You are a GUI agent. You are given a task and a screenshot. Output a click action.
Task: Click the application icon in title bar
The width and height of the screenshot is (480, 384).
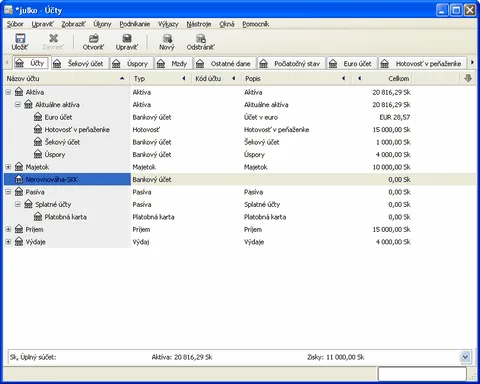click(x=8, y=10)
